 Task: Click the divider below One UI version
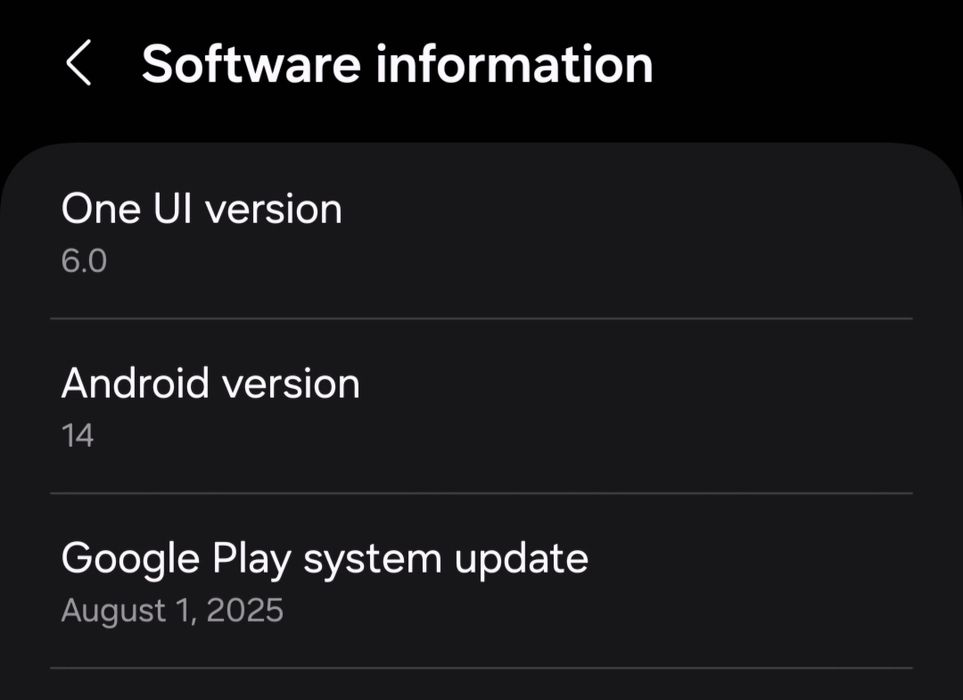pos(481,319)
